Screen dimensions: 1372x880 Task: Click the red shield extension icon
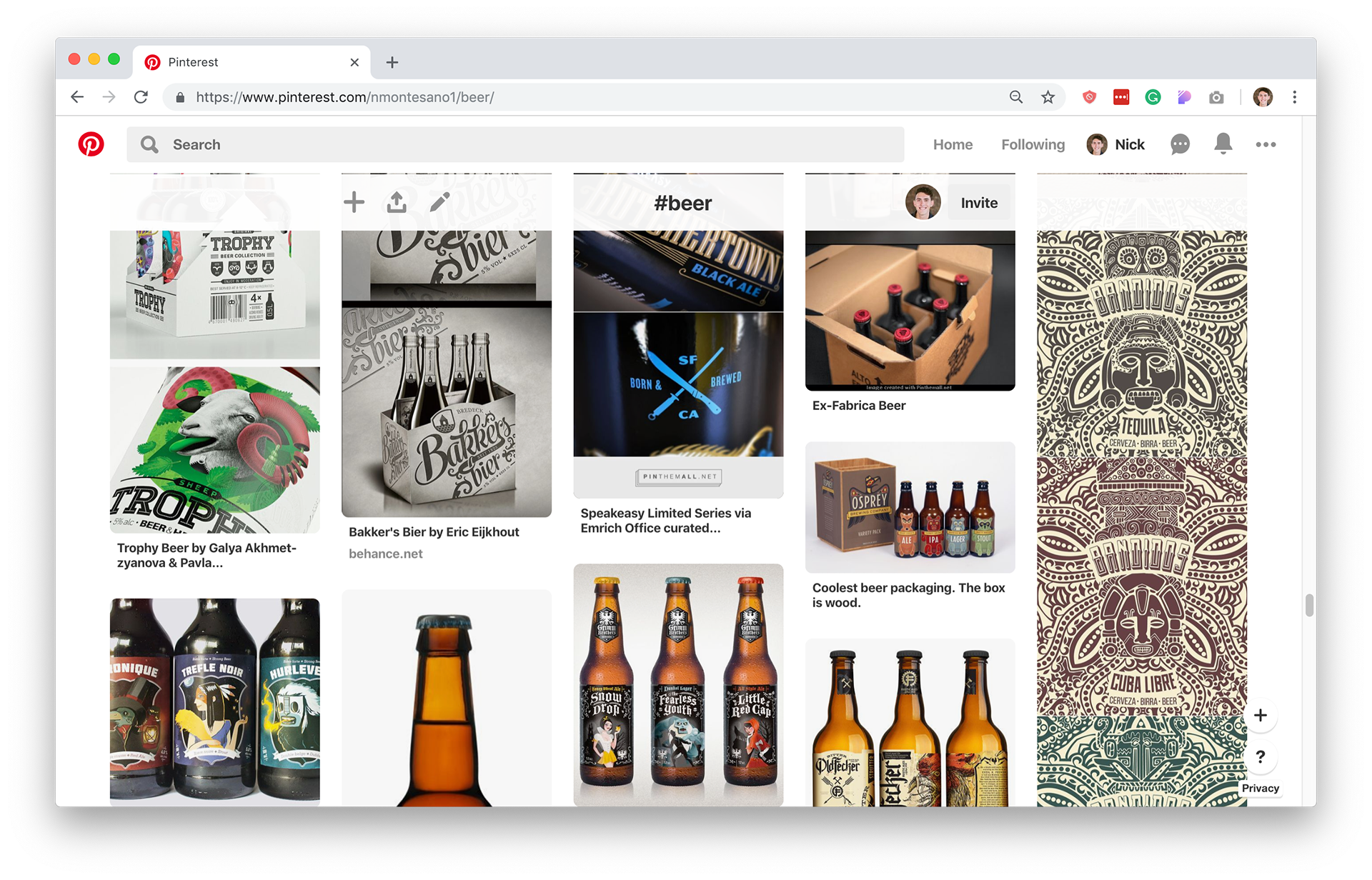pos(1089,97)
